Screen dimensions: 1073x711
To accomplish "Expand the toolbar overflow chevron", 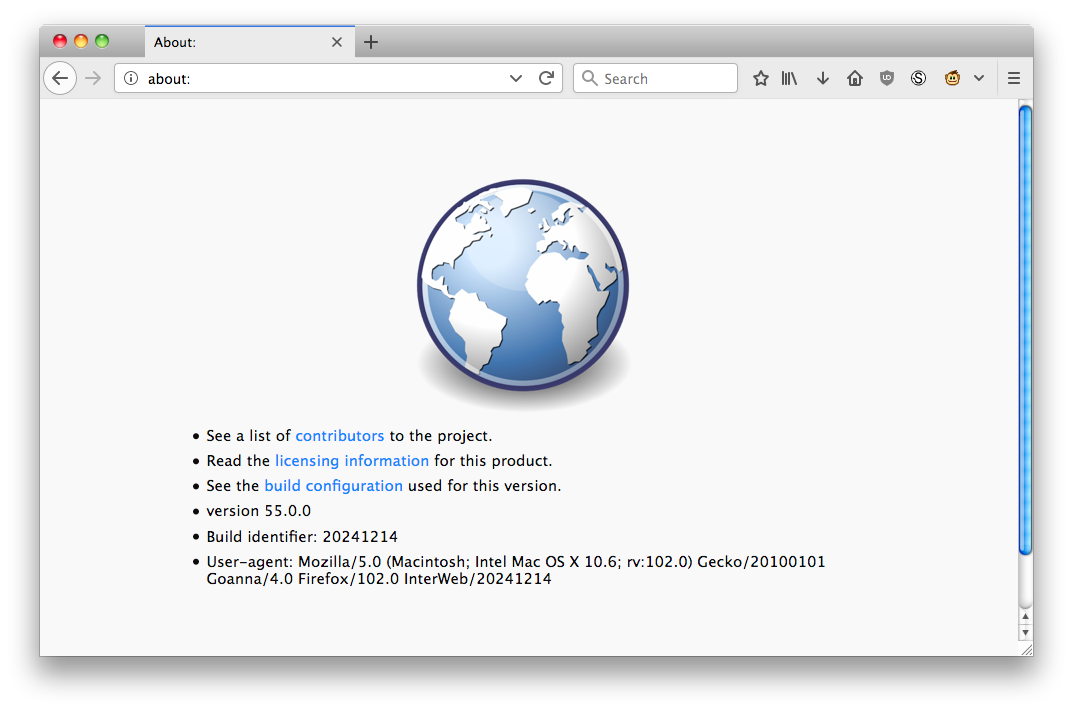I will click(x=979, y=78).
